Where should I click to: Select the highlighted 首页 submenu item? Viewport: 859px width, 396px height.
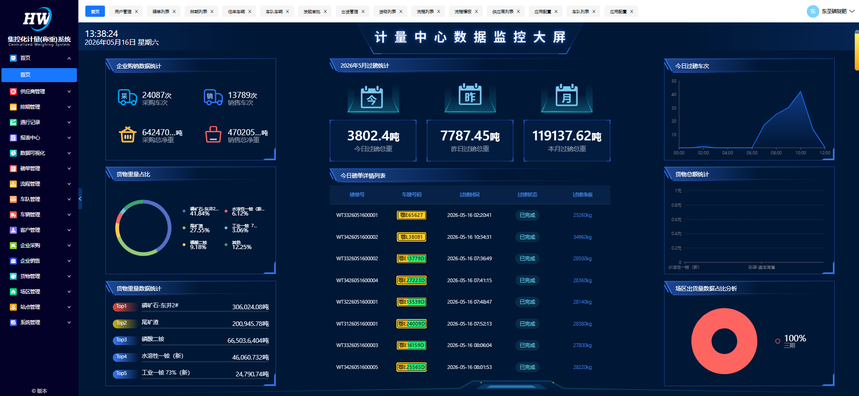(39, 75)
